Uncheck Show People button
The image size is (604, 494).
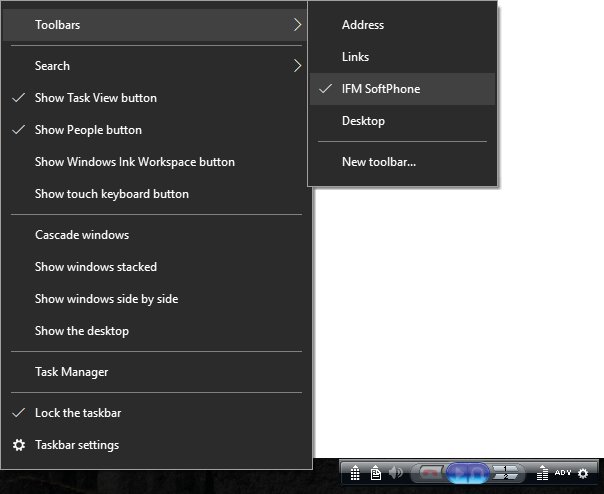tap(156, 130)
